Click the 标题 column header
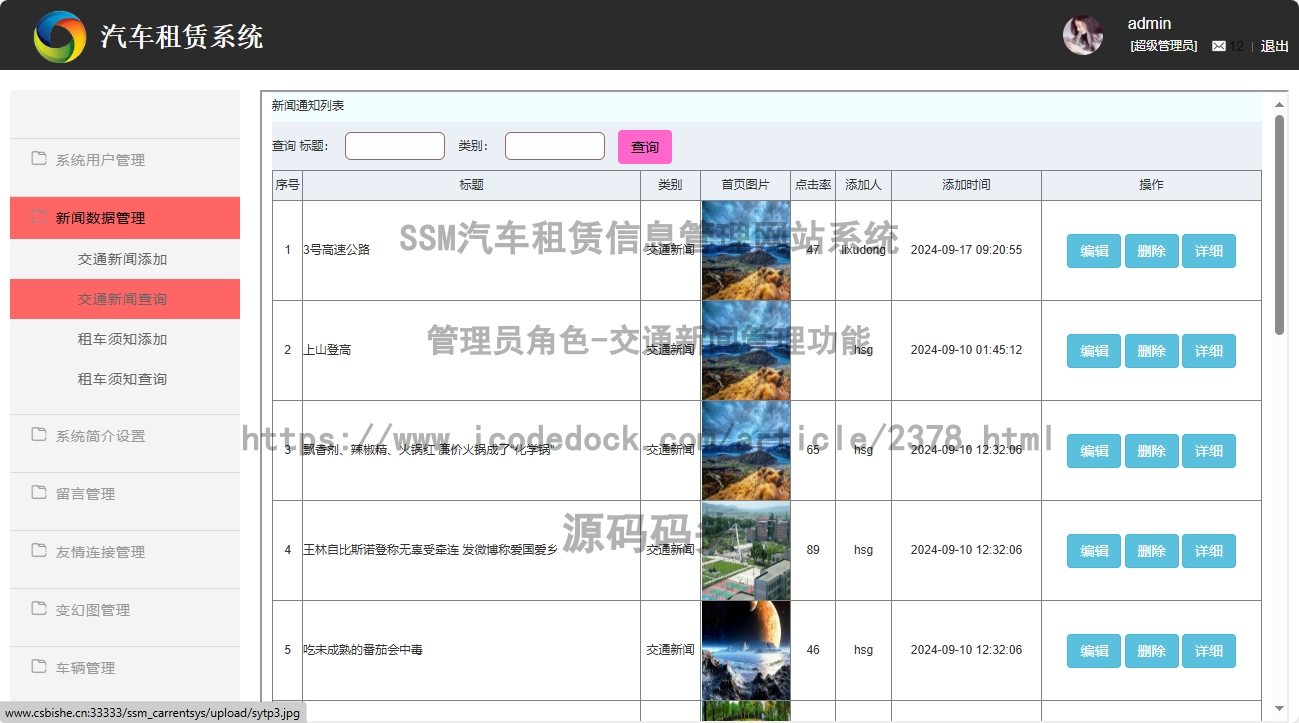 [x=472, y=185]
